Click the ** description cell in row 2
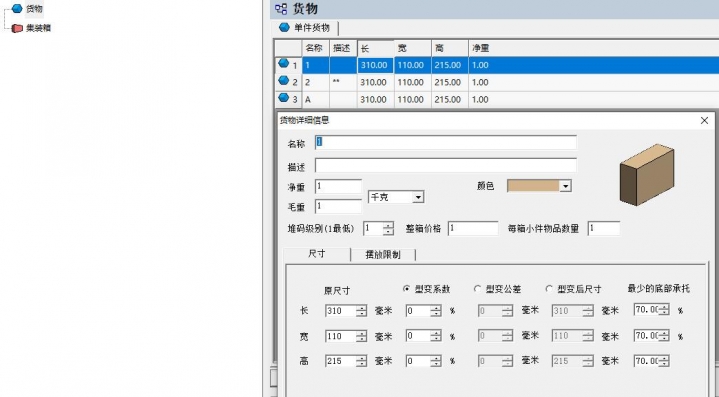Screen dimensions: 719x397 coord(343,83)
